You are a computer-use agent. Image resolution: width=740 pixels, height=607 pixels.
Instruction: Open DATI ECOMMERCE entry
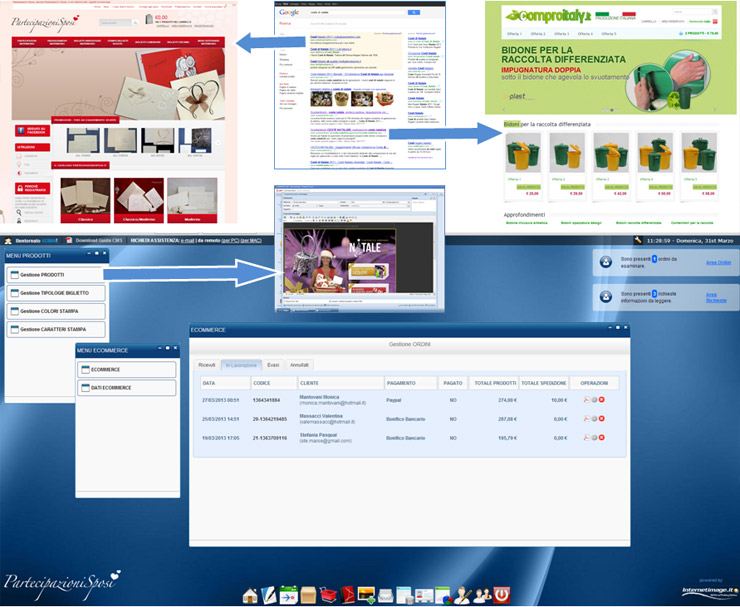[126, 388]
